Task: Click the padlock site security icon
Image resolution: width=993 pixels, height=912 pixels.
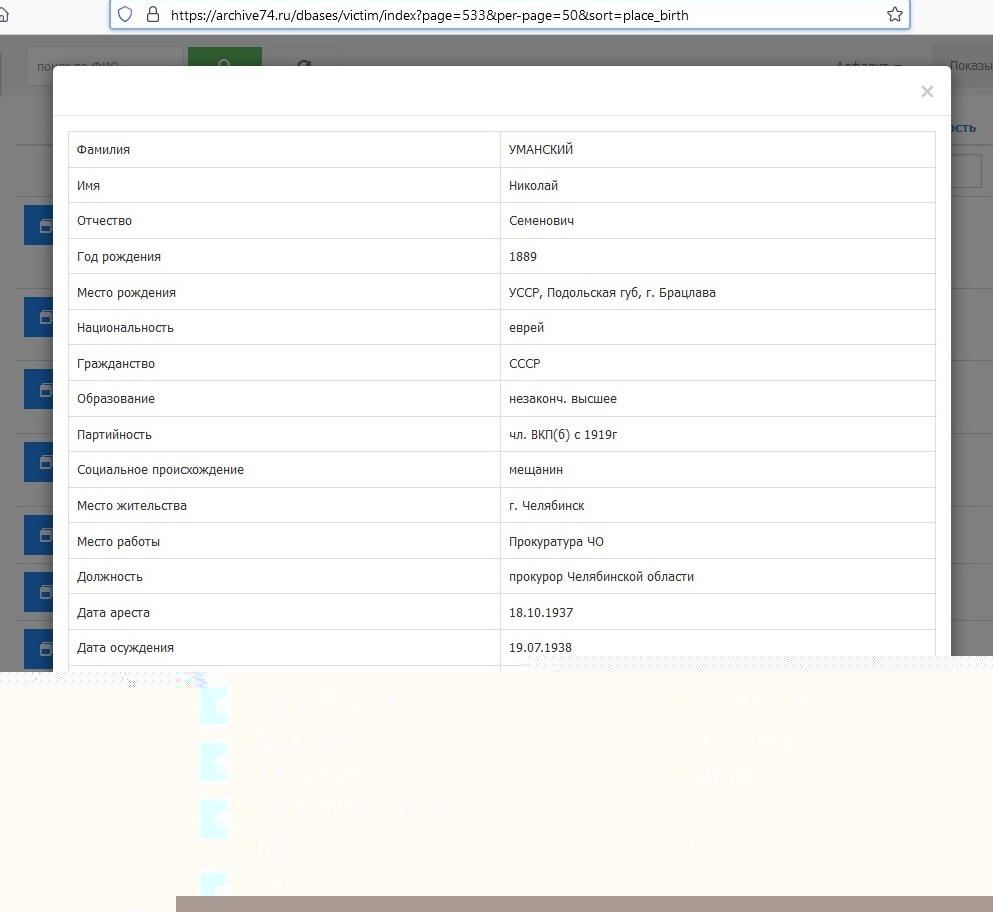Action: point(152,15)
